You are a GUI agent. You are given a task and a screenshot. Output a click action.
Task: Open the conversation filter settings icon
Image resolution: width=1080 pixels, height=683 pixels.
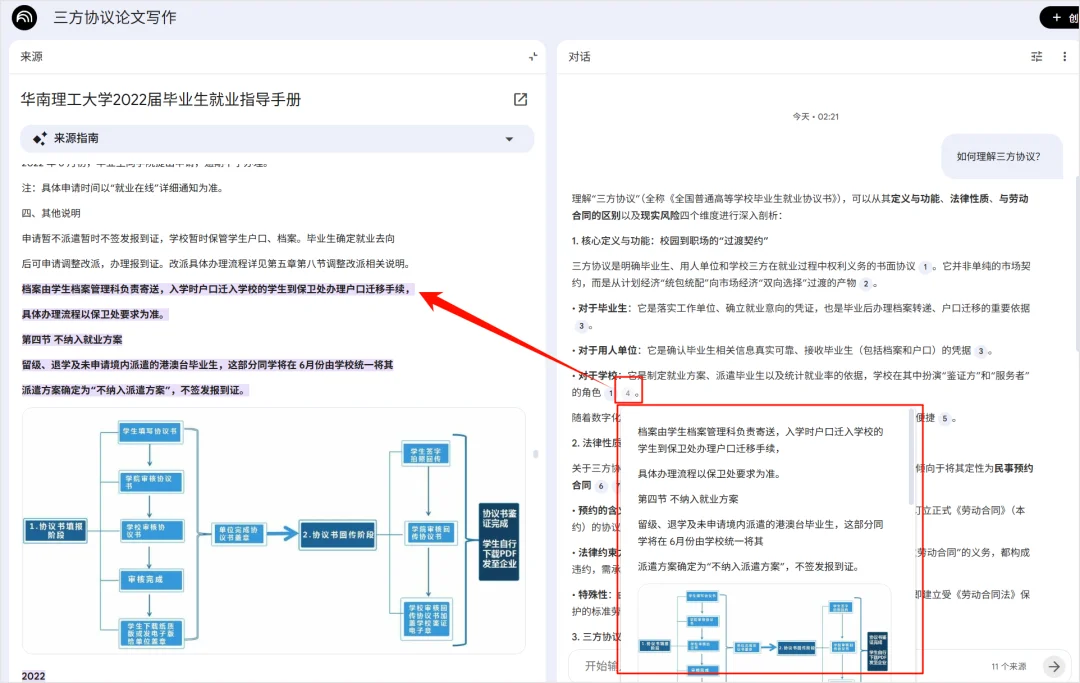pos(1037,56)
